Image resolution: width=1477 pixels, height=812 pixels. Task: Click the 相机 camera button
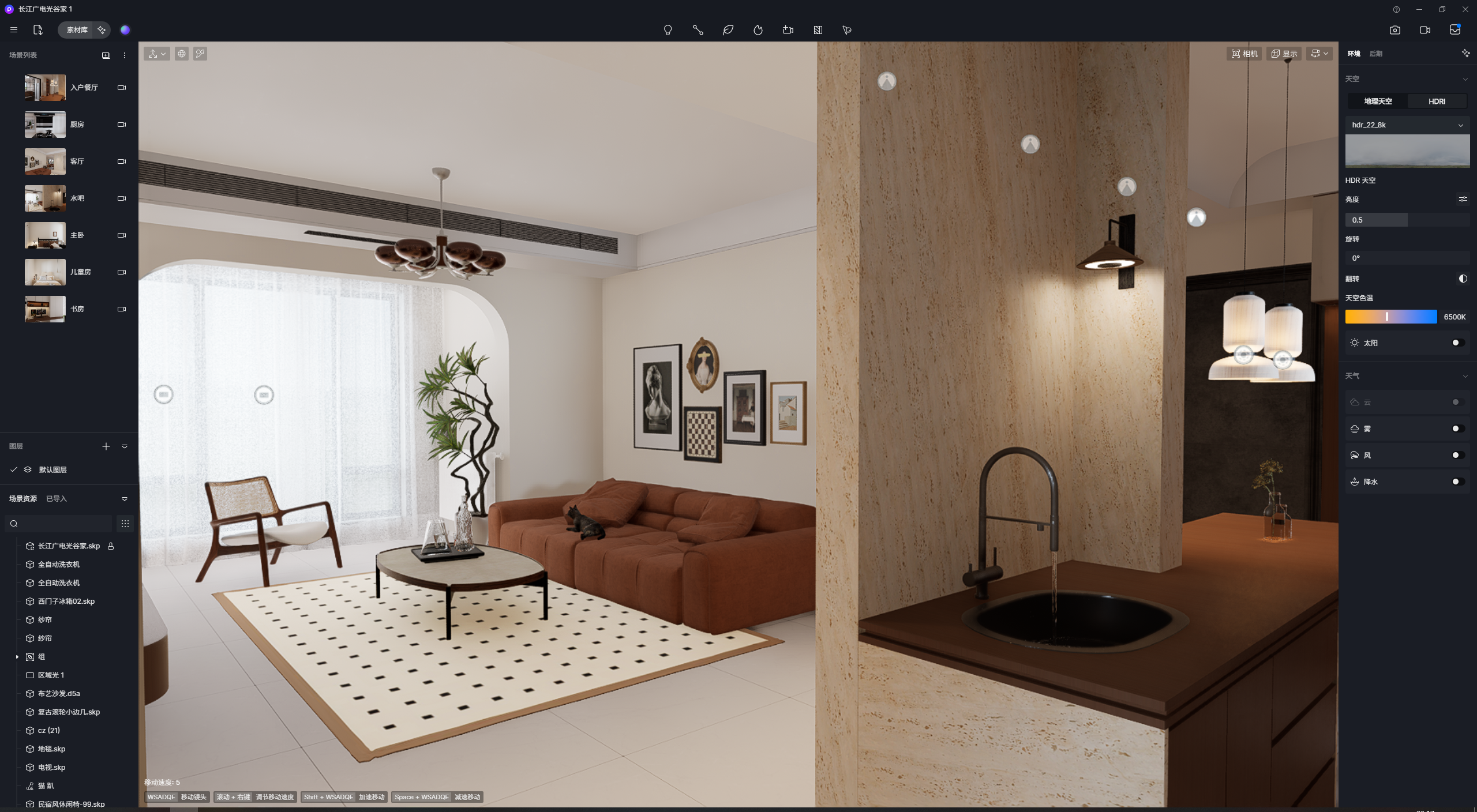point(1244,54)
